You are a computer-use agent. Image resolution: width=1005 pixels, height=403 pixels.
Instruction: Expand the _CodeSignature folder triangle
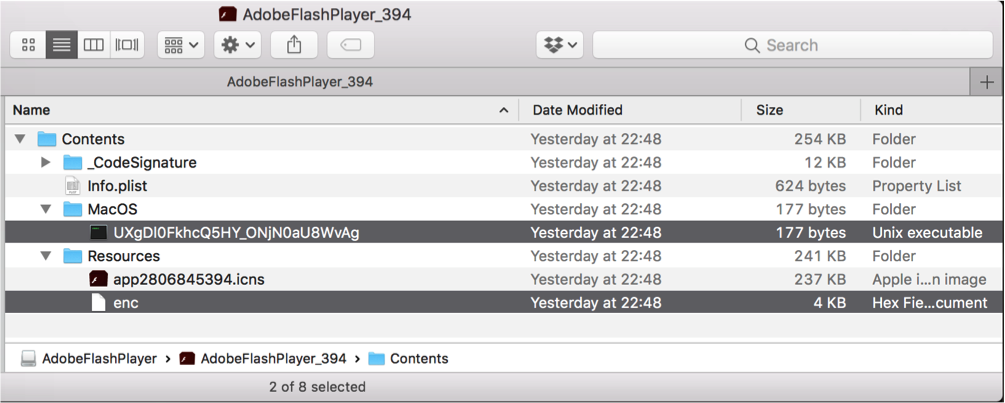(46, 163)
